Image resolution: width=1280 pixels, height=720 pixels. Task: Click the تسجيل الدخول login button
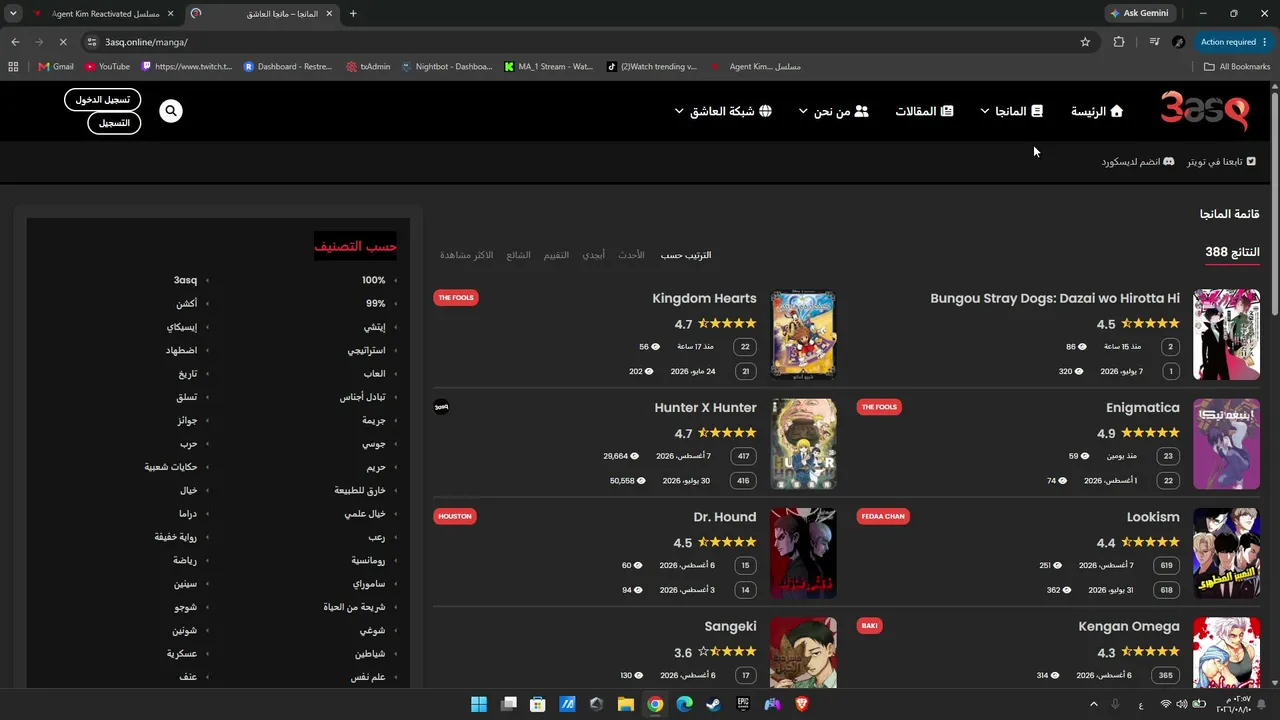tap(103, 99)
